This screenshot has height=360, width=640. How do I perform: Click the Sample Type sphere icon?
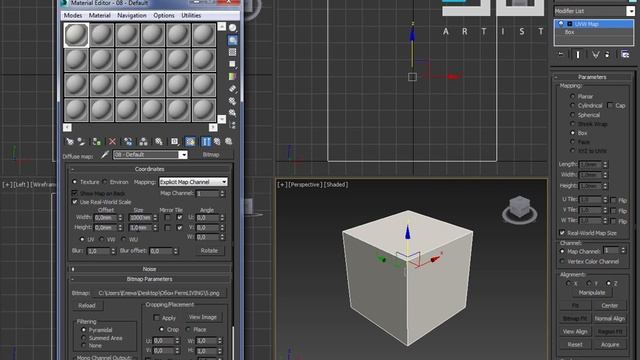click(x=233, y=28)
